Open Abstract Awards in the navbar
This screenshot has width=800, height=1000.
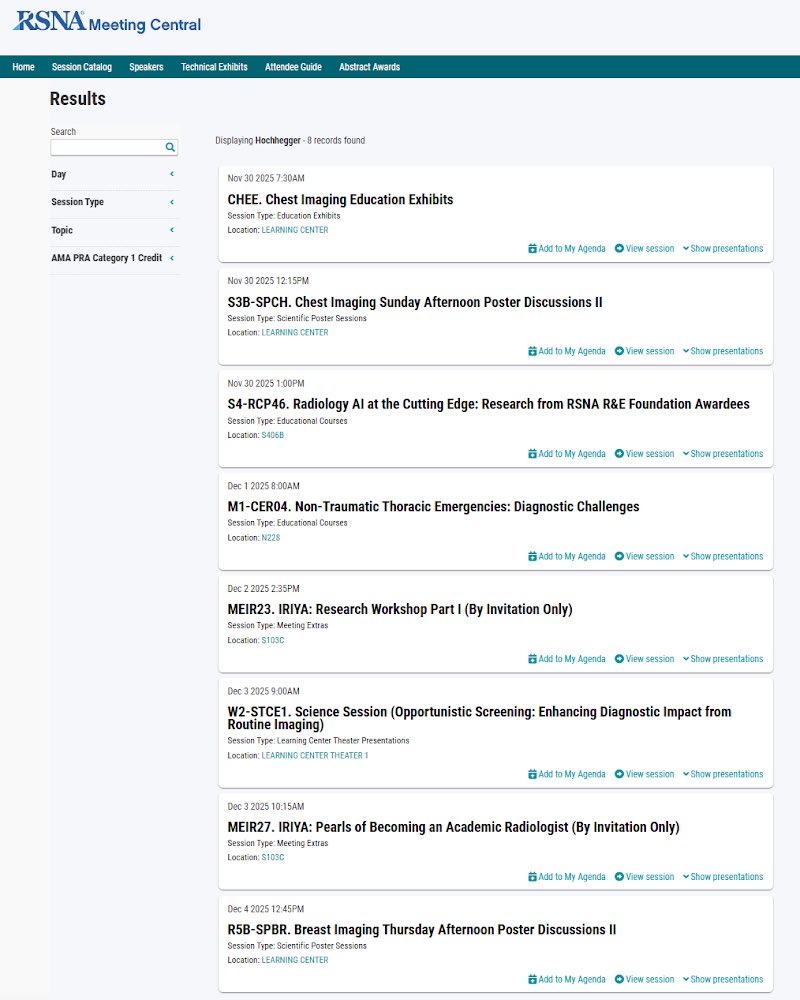(369, 67)
